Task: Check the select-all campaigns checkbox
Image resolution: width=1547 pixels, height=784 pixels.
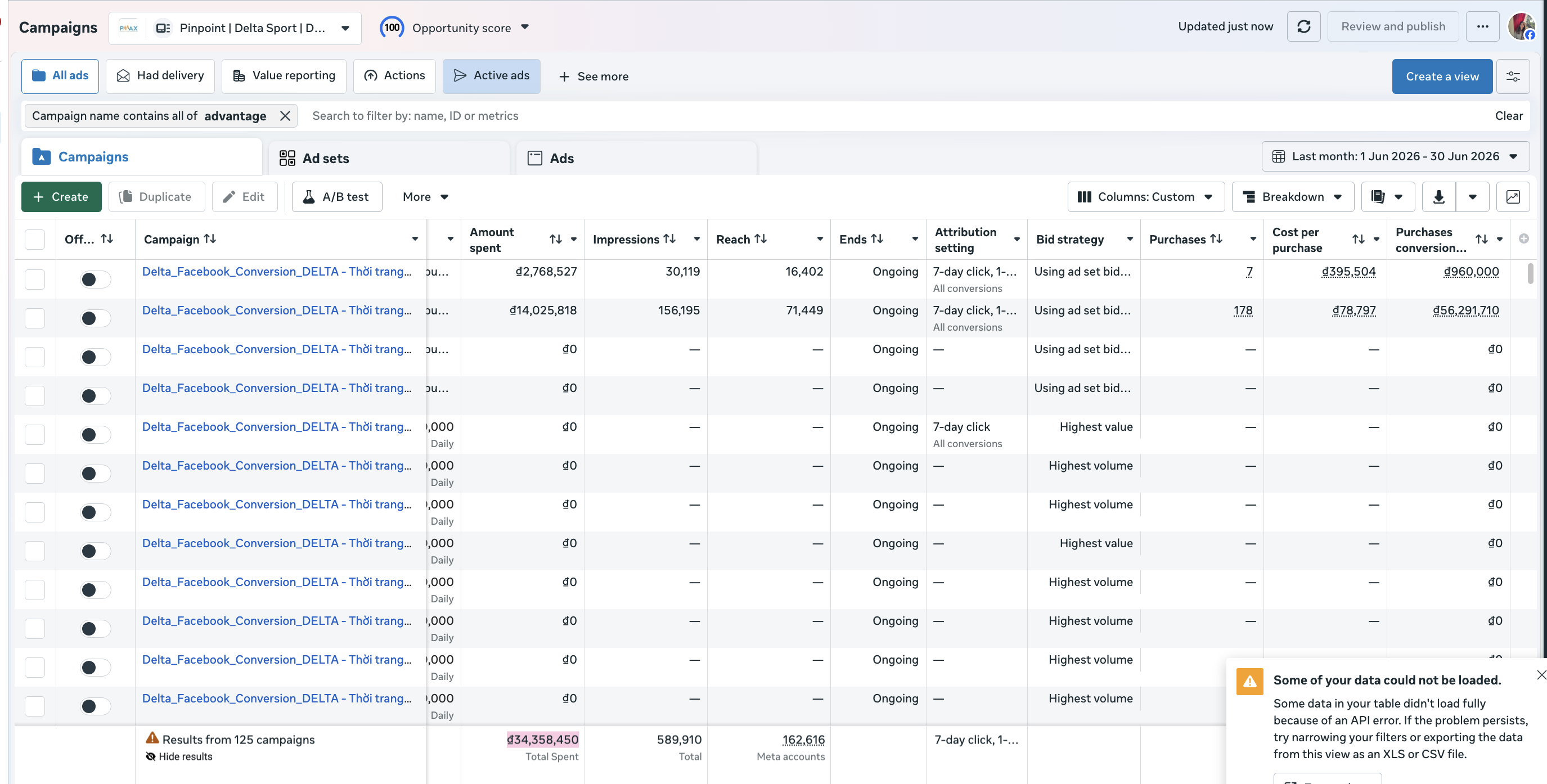Action: 35,240
